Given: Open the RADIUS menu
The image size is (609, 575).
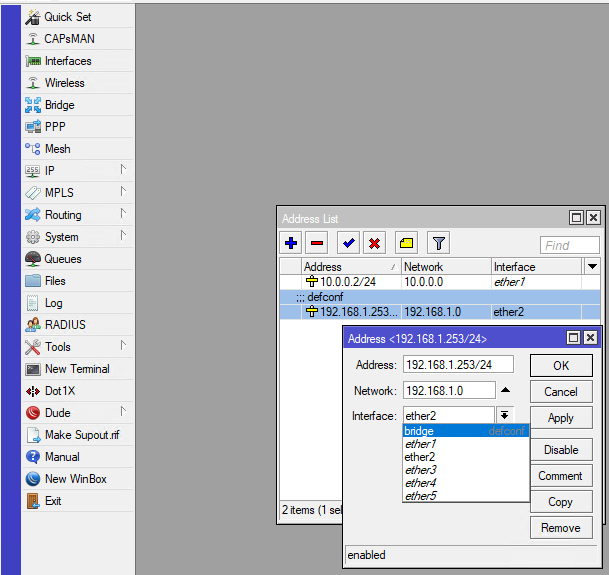Looking at the screenshot, I should [x=78, y=325].
